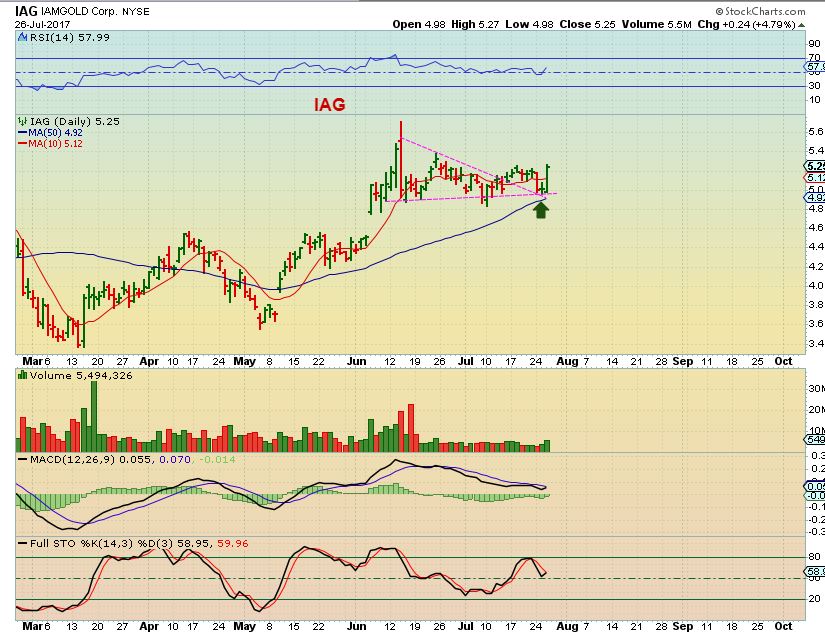Click the RSI axis label '30'
The width and height of the screenshot is (825, 634).
(x=814, y=85)
